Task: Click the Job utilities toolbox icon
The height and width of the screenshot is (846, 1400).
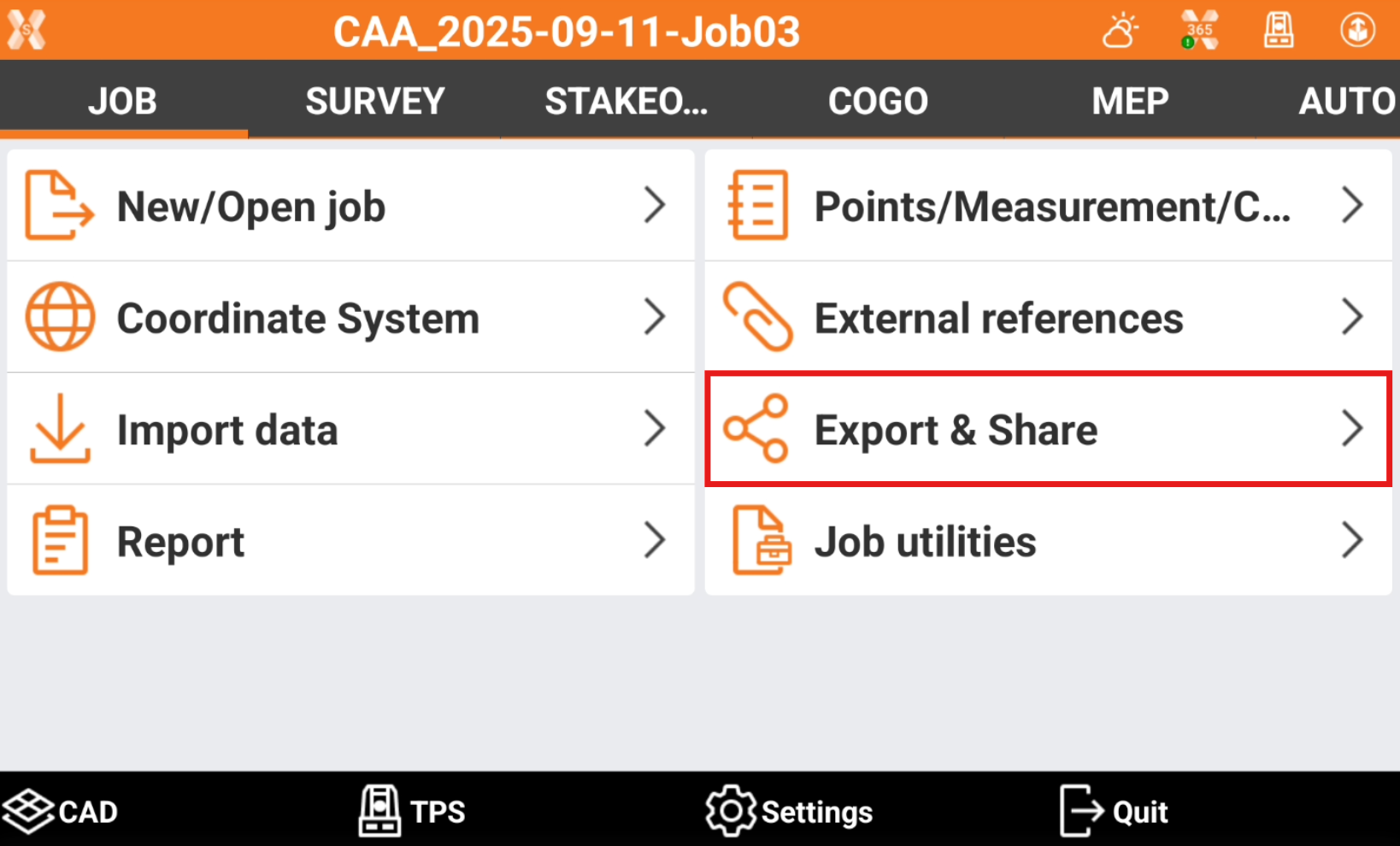Action: (x=761, y=541)
